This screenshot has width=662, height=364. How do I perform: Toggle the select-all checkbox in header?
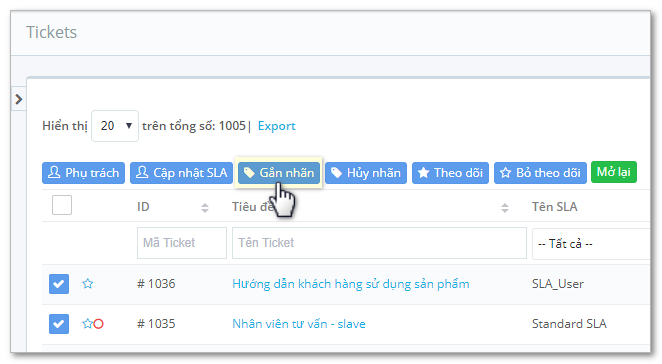pyautogui.click(x=62, y=205)
